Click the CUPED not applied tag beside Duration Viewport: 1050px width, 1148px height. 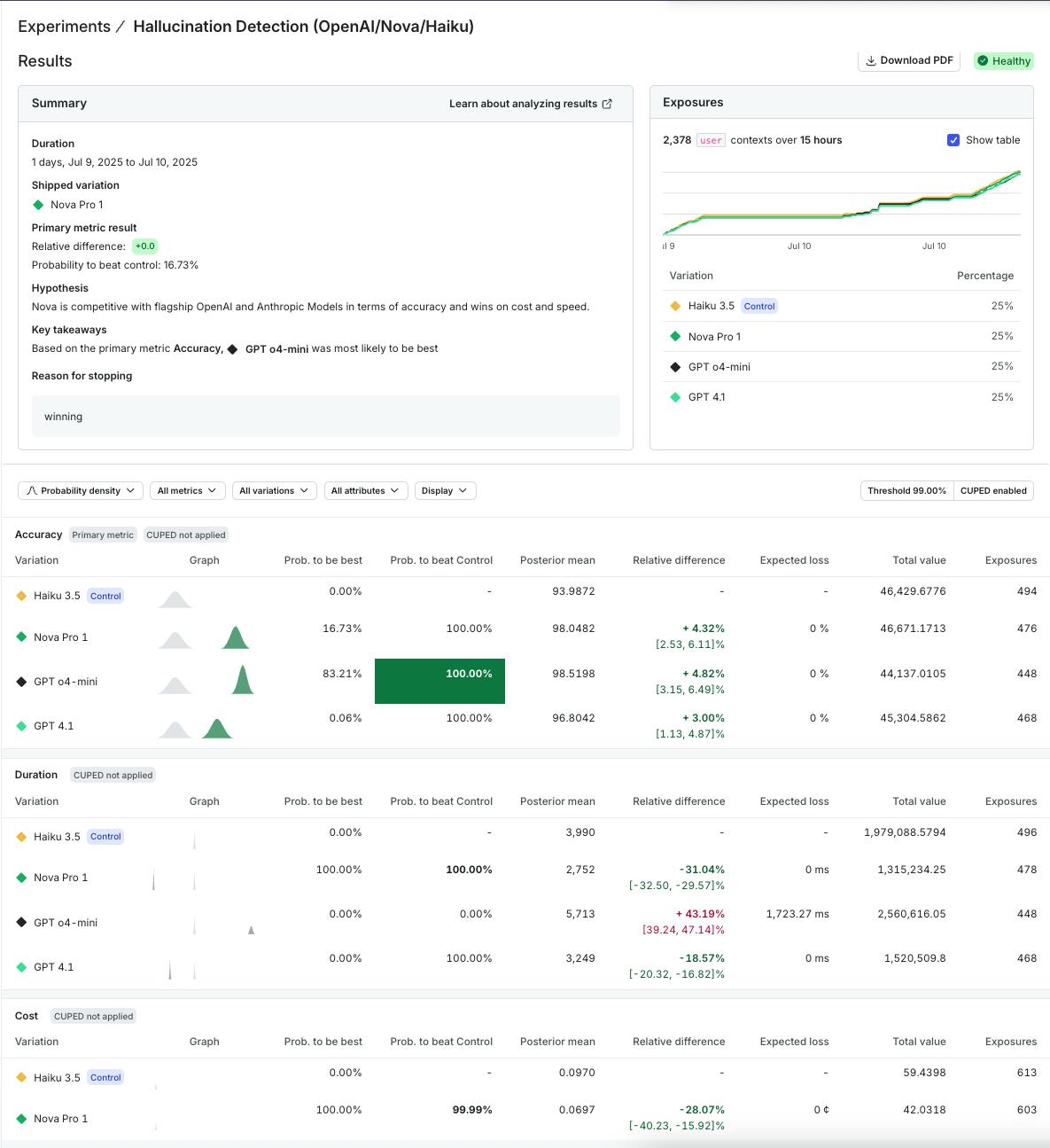pos(113,775)
